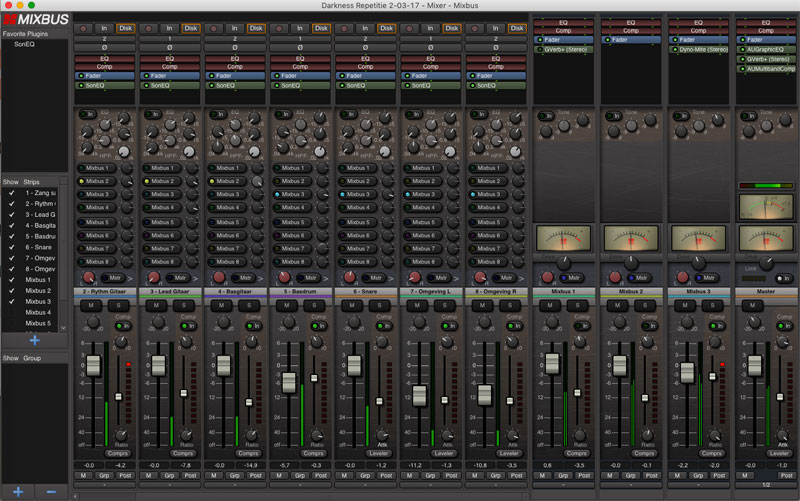Viewport: 800px width, 501px height.
Task: Toggle the Limit In switch on Master
Action: [x=784, y=278]
